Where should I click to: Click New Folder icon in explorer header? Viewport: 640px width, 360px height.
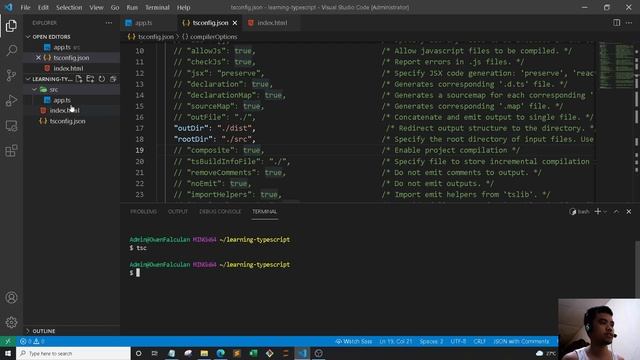pyautogui.click(x=90, y=79)
